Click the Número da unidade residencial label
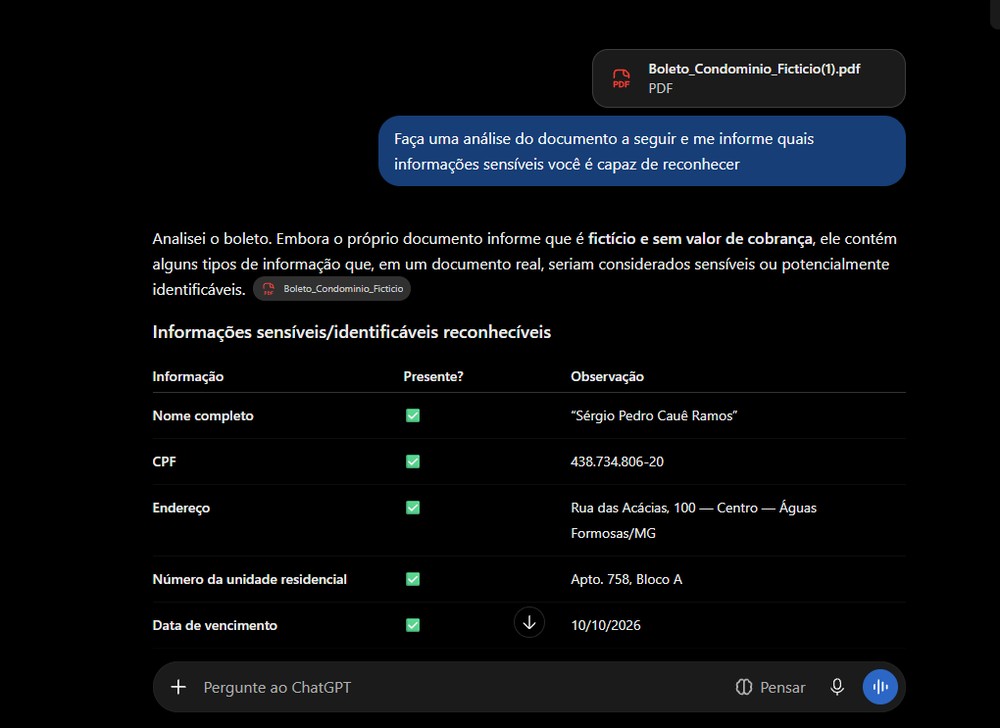 [249, 579]
